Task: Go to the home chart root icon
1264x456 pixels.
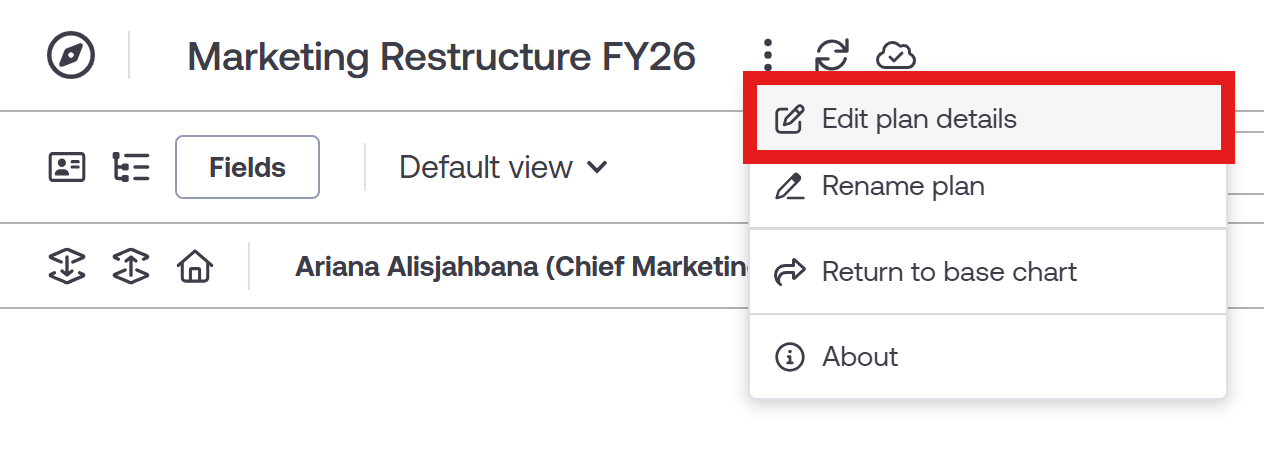Action: pyautogui.click(x=195, y=266)
